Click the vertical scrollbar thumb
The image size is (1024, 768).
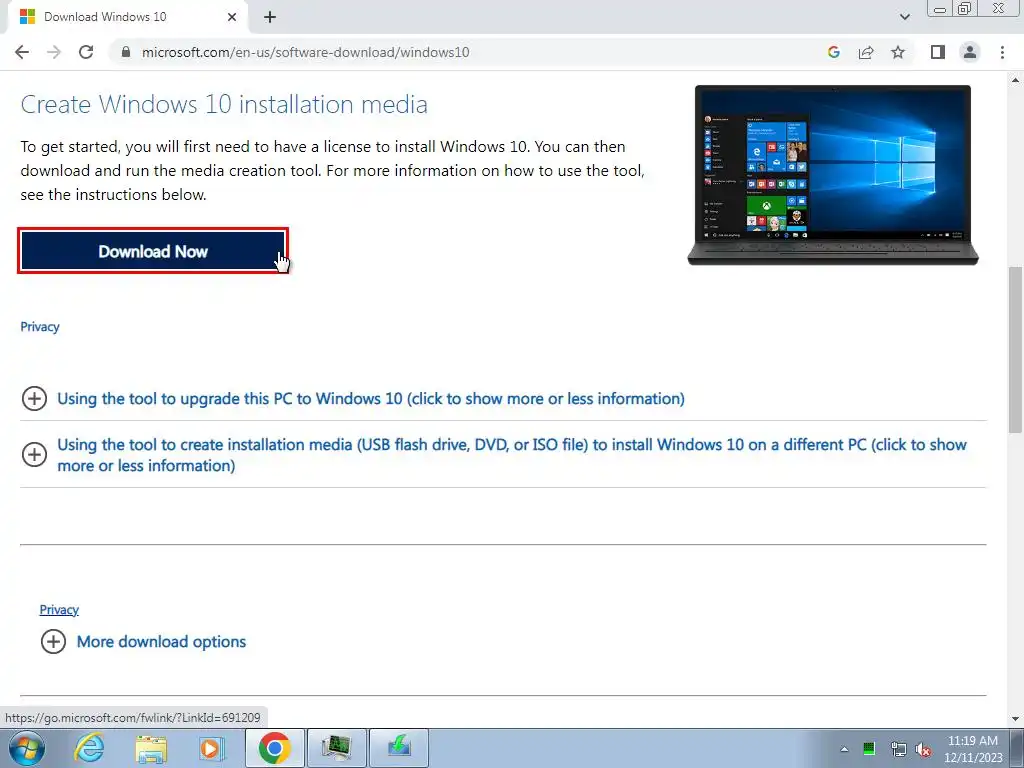[x=1015, y=349]
